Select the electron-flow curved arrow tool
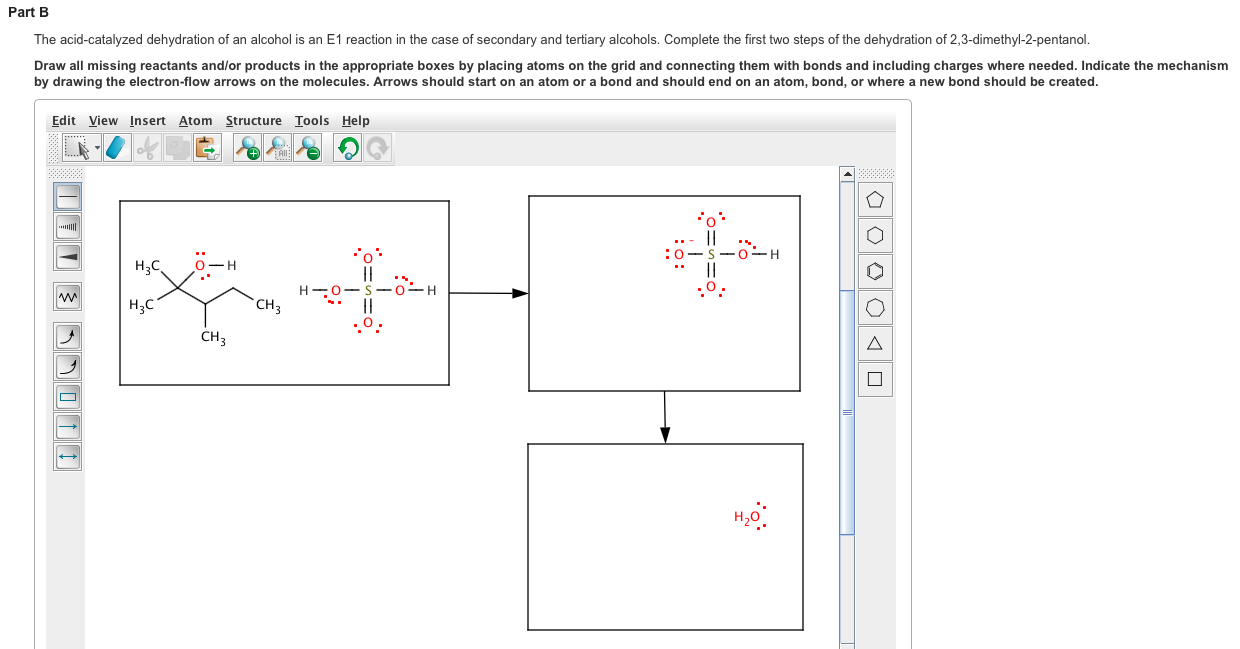This screenshot has height=649, width=1240. pos(66,337)
